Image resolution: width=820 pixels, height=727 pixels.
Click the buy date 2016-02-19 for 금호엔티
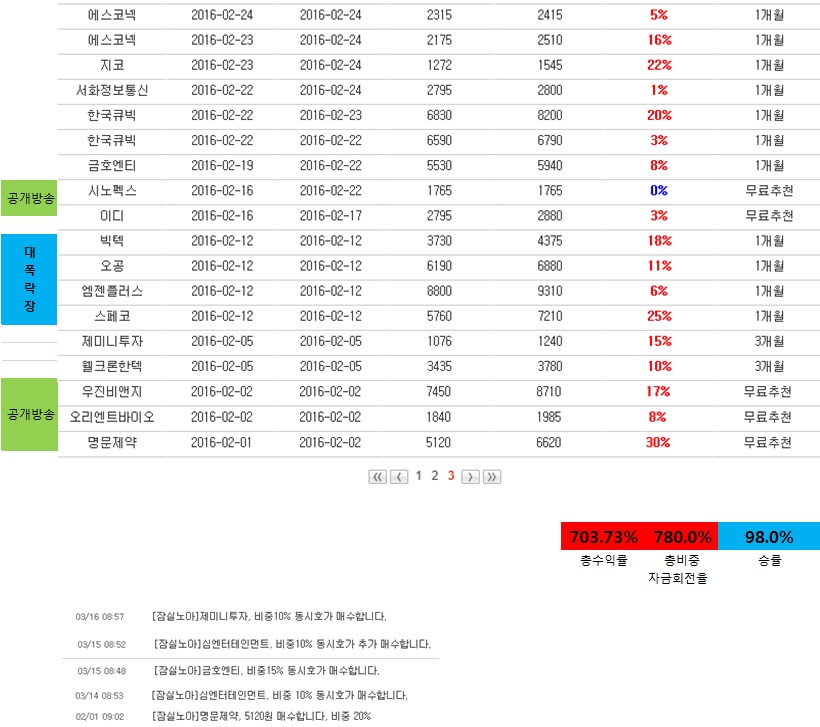pyautogui.click(x=222, y=165)
